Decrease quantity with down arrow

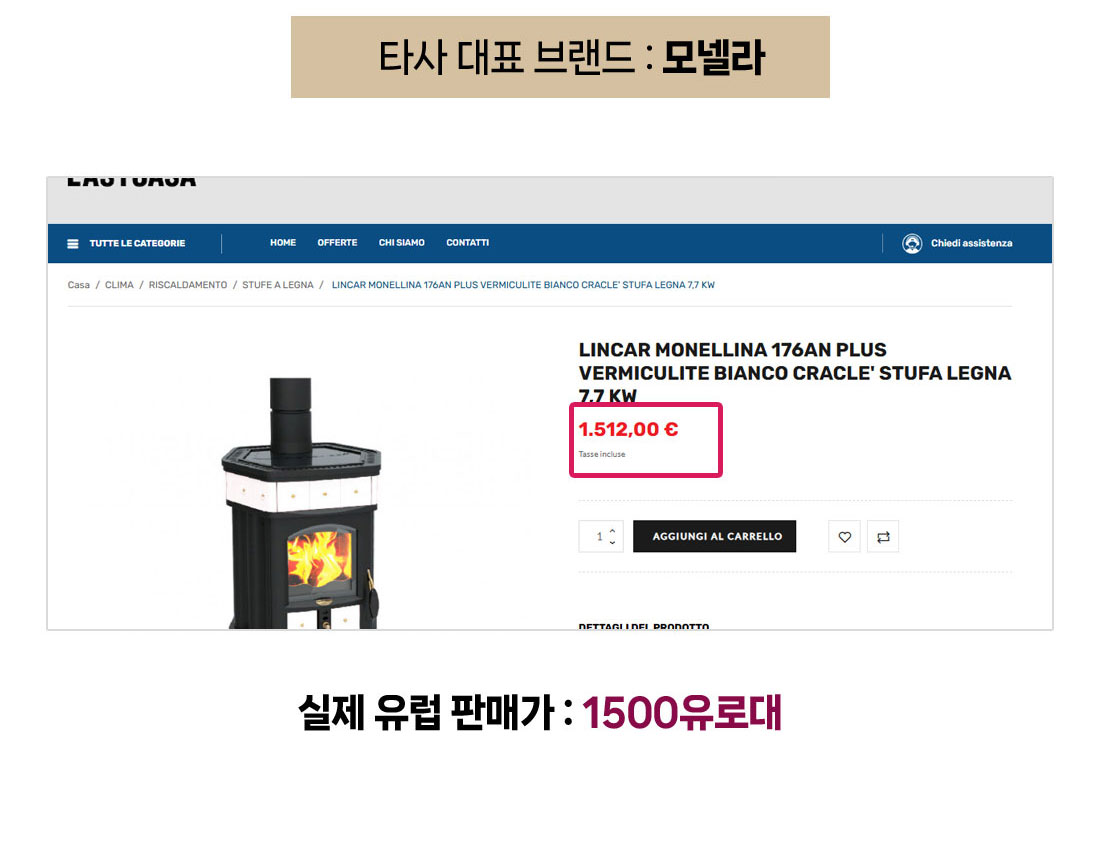pyautogui.click(x=612, y=542)
